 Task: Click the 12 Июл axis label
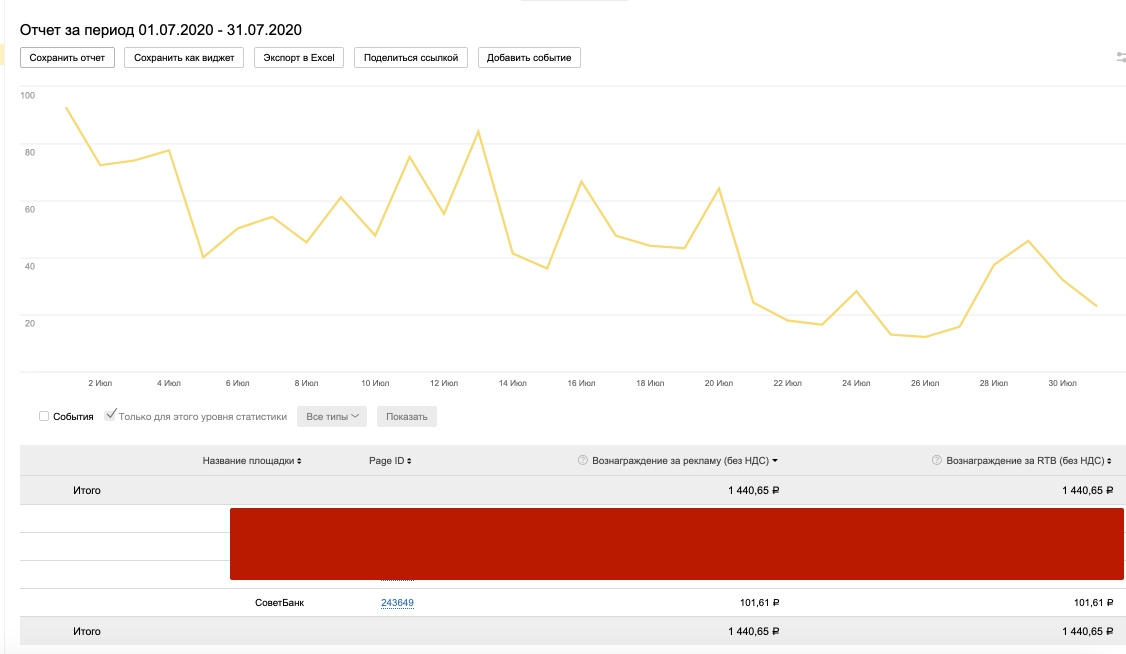pos(444,383)
